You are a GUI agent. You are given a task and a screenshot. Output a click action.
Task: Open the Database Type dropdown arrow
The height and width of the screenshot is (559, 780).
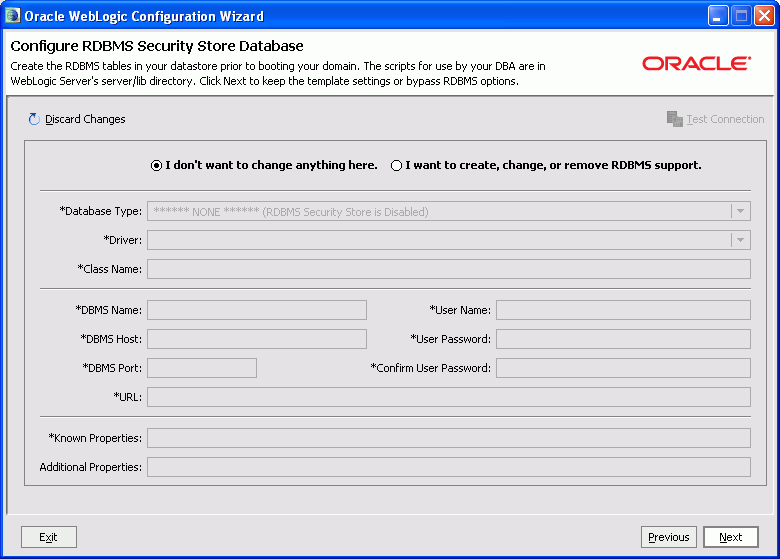[x=740, y=211]
